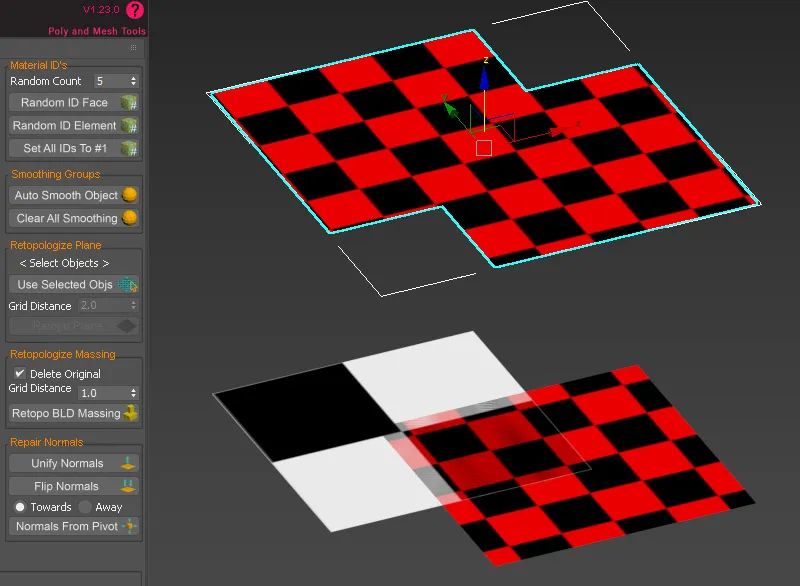Click the Retopologize Plane Grid Distance field
The image size is (800, 586).
104,305
